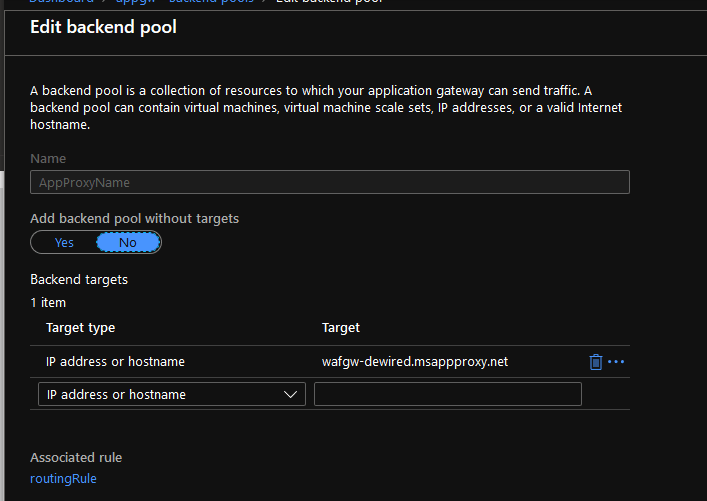Screen dimensions: 707x501
Task: Delete the wafgw-dewired.msappproxy.net backend target
Action: [x=596, y=362]
